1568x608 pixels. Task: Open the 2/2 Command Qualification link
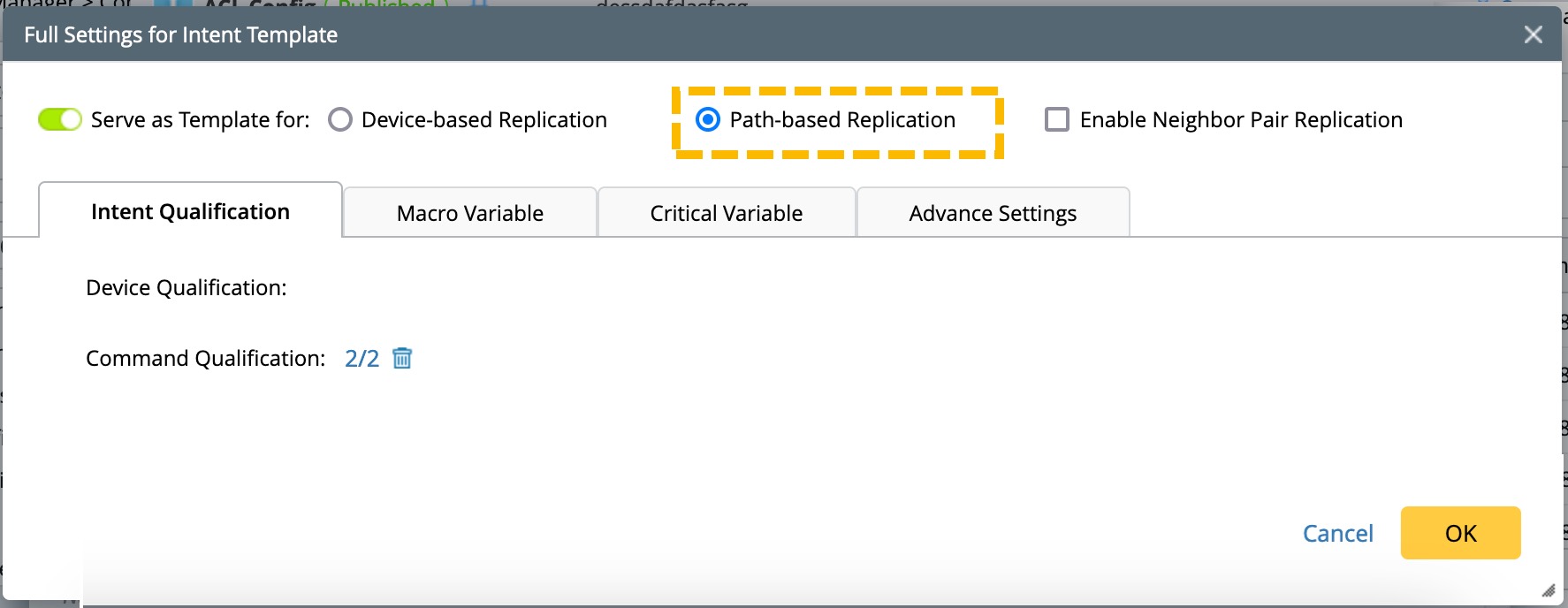[x=362, y=358]
